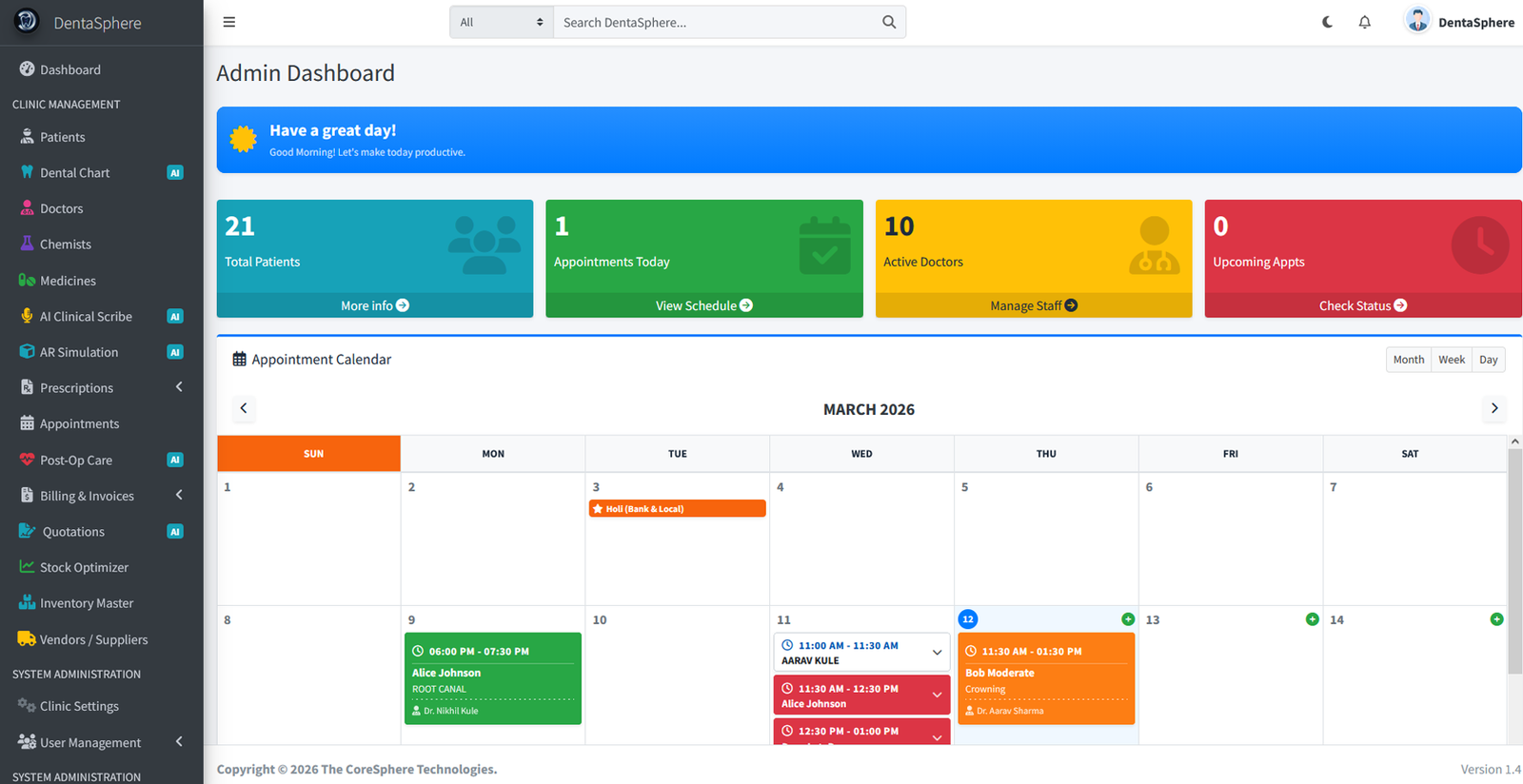Expand the AARAV KULE appointment chevron
Viewport: 1523px width, 784px height.
pos(937,653)
